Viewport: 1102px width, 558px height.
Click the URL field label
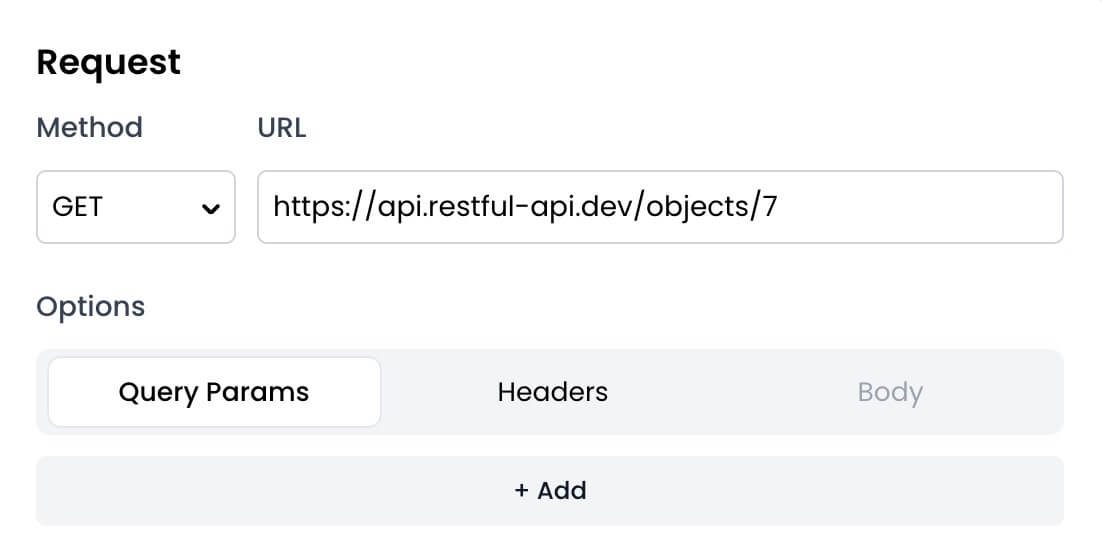tap(281, 128)
